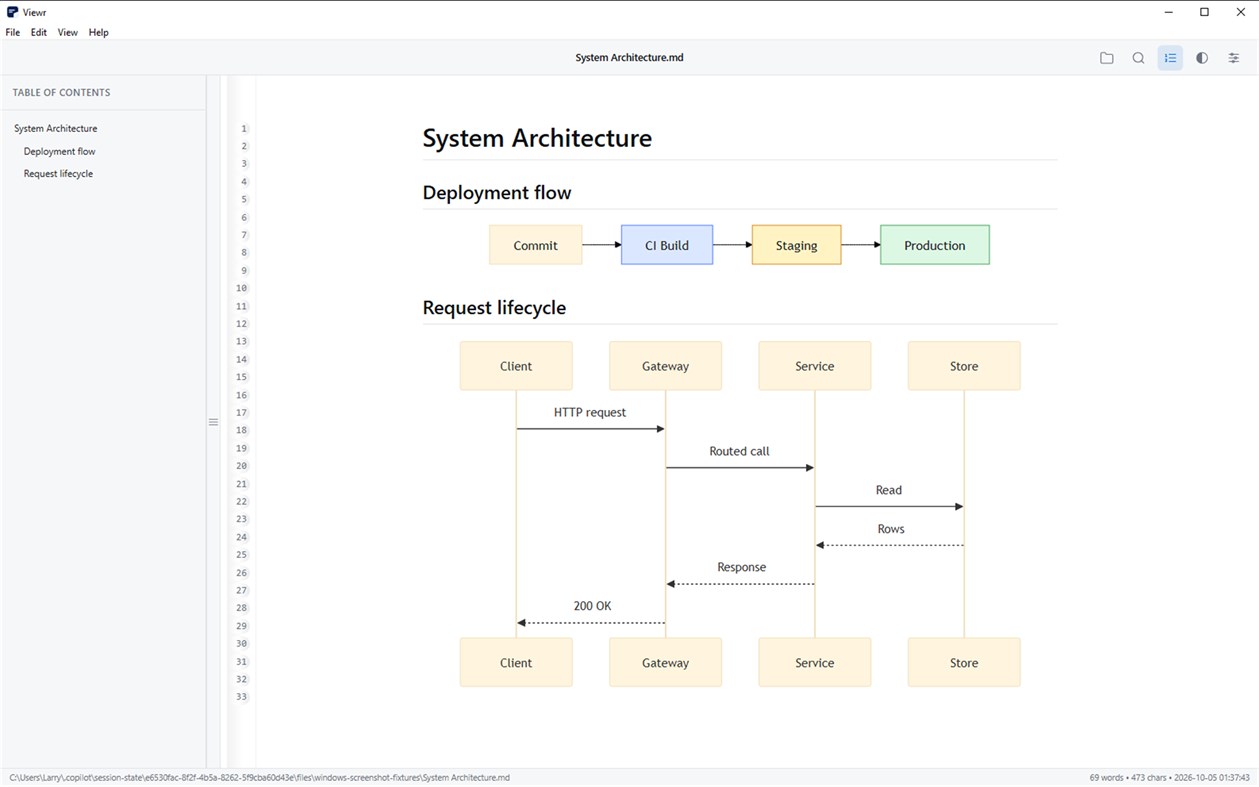Navigate to Request lifecycle in table of contents
Viewport: 1259px width, 787px height.
pyautogui.click(x=58, y=174)
